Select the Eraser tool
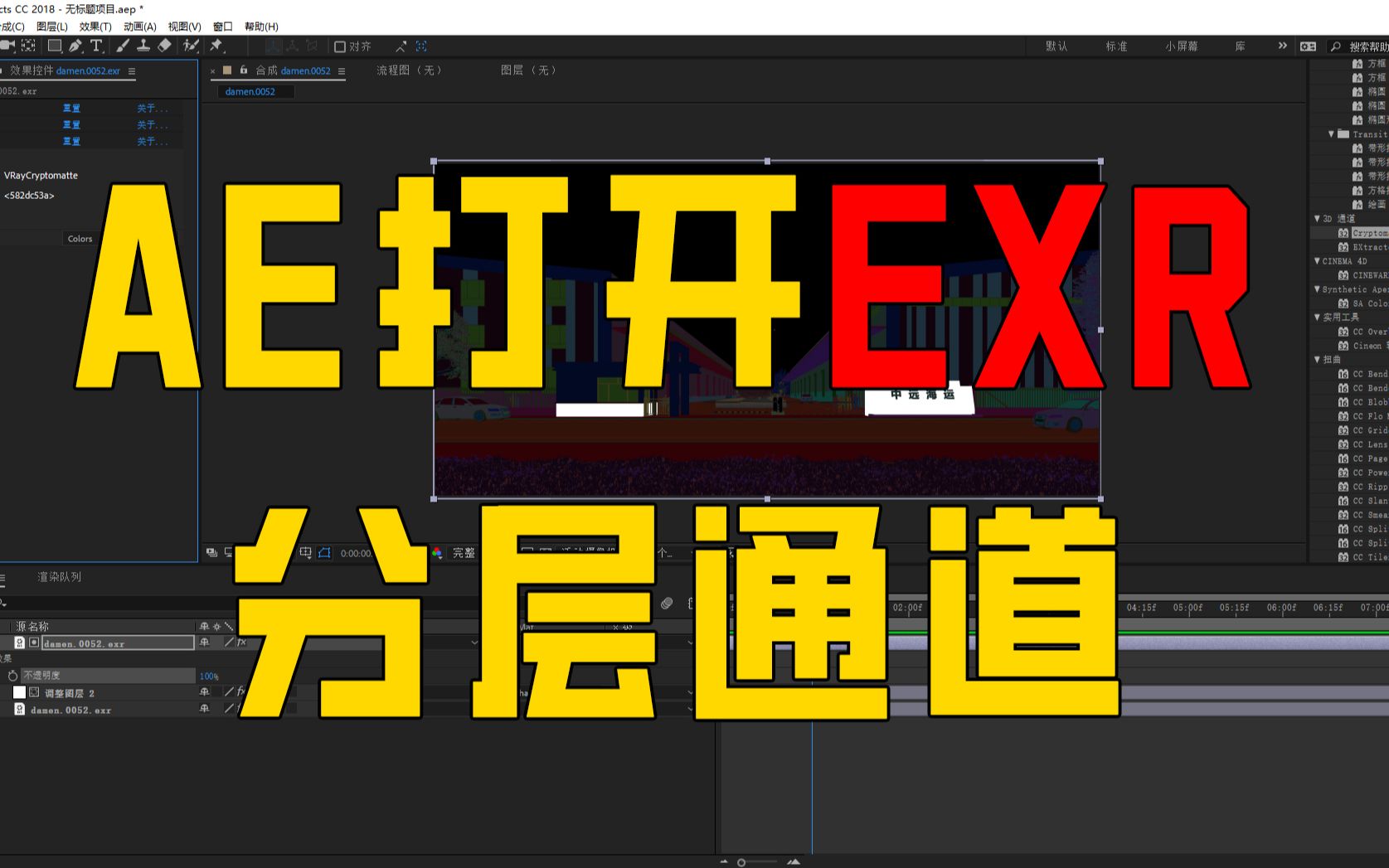The image size is (1389, 868). (x=164, y=46)
